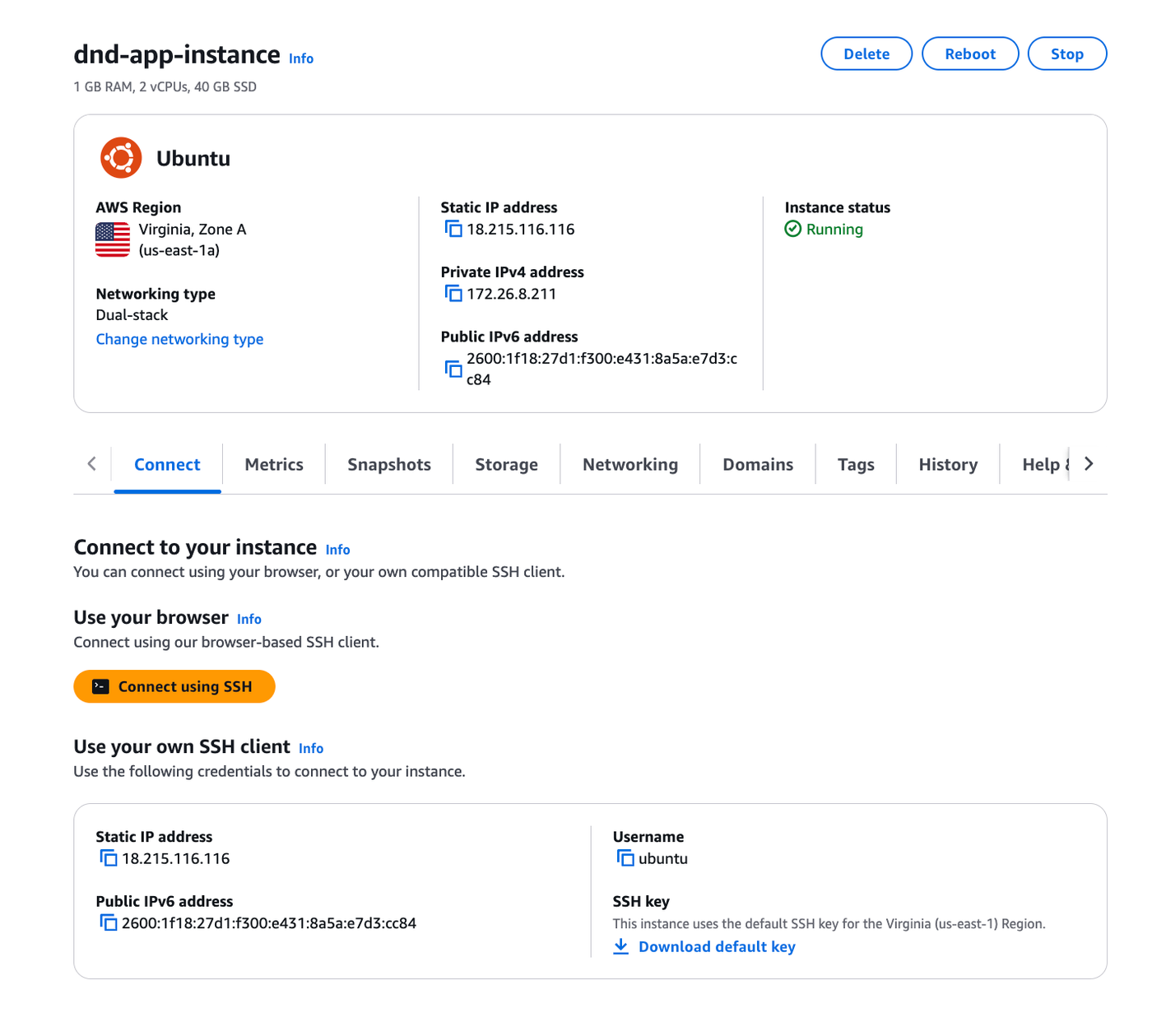The height and width of the screenshot is (1036, 1152).
Task: Go to the Snapshots tab
Action: [389, 465]
